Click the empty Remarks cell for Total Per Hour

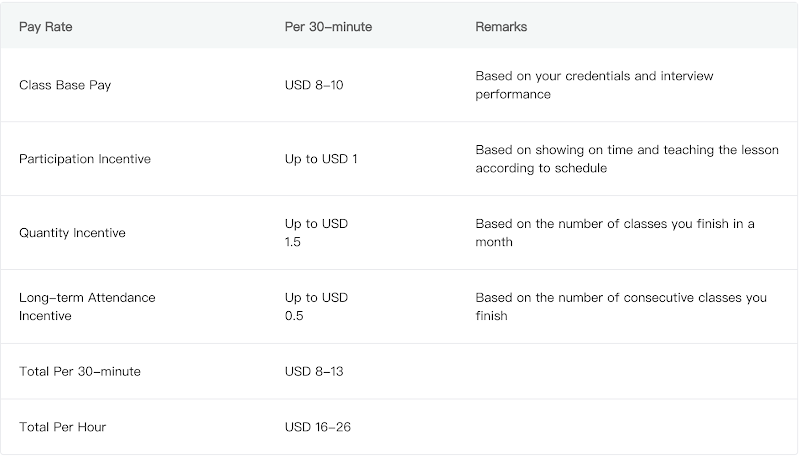[620, 427]
